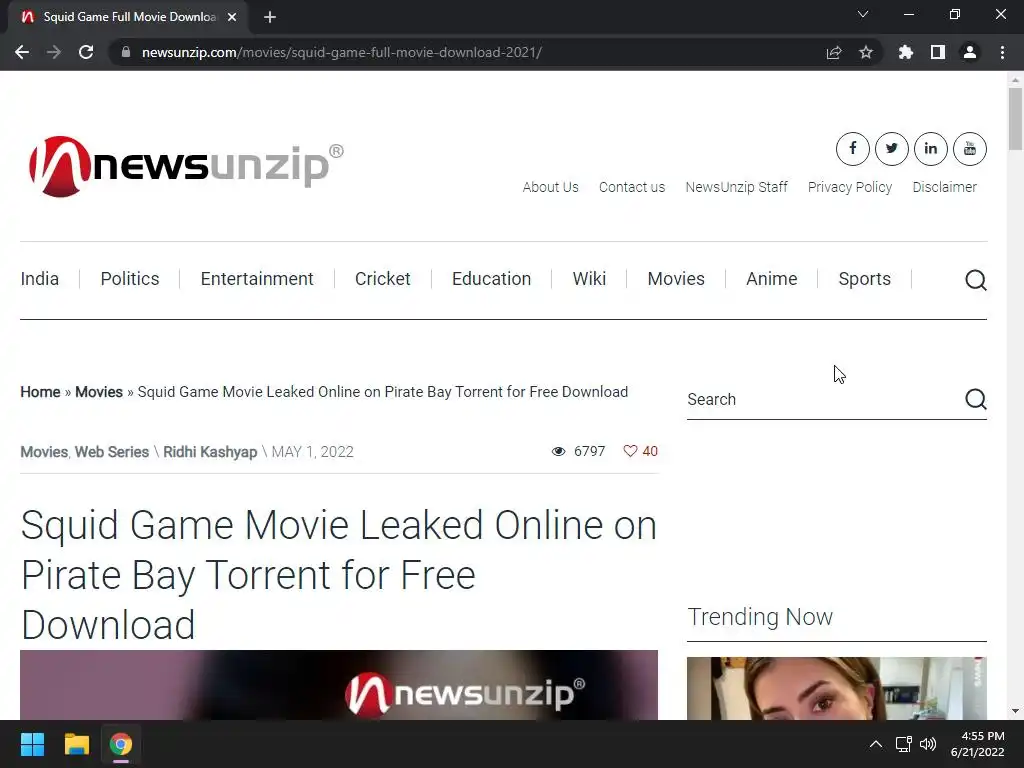Open the NewsUnzip Facebook page icon

[852, 149]
